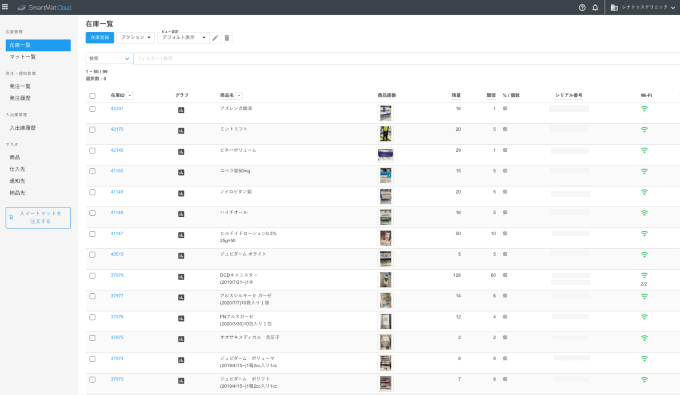
Task: Open the 在庫ID column sort dropdown
Action: point(130,96)
